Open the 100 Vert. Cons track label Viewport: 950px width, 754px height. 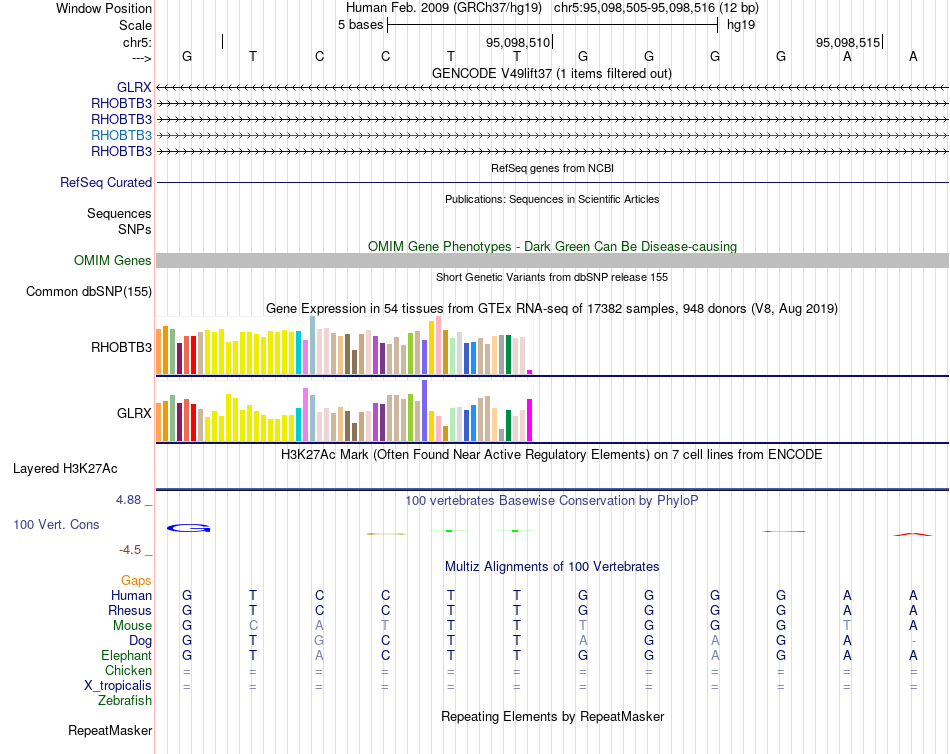point(56,524)
